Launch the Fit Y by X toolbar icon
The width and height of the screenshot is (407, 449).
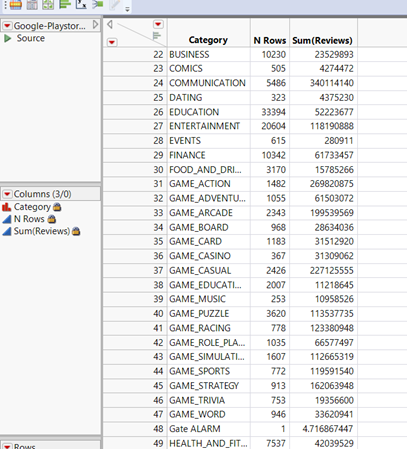coord(81,4)
